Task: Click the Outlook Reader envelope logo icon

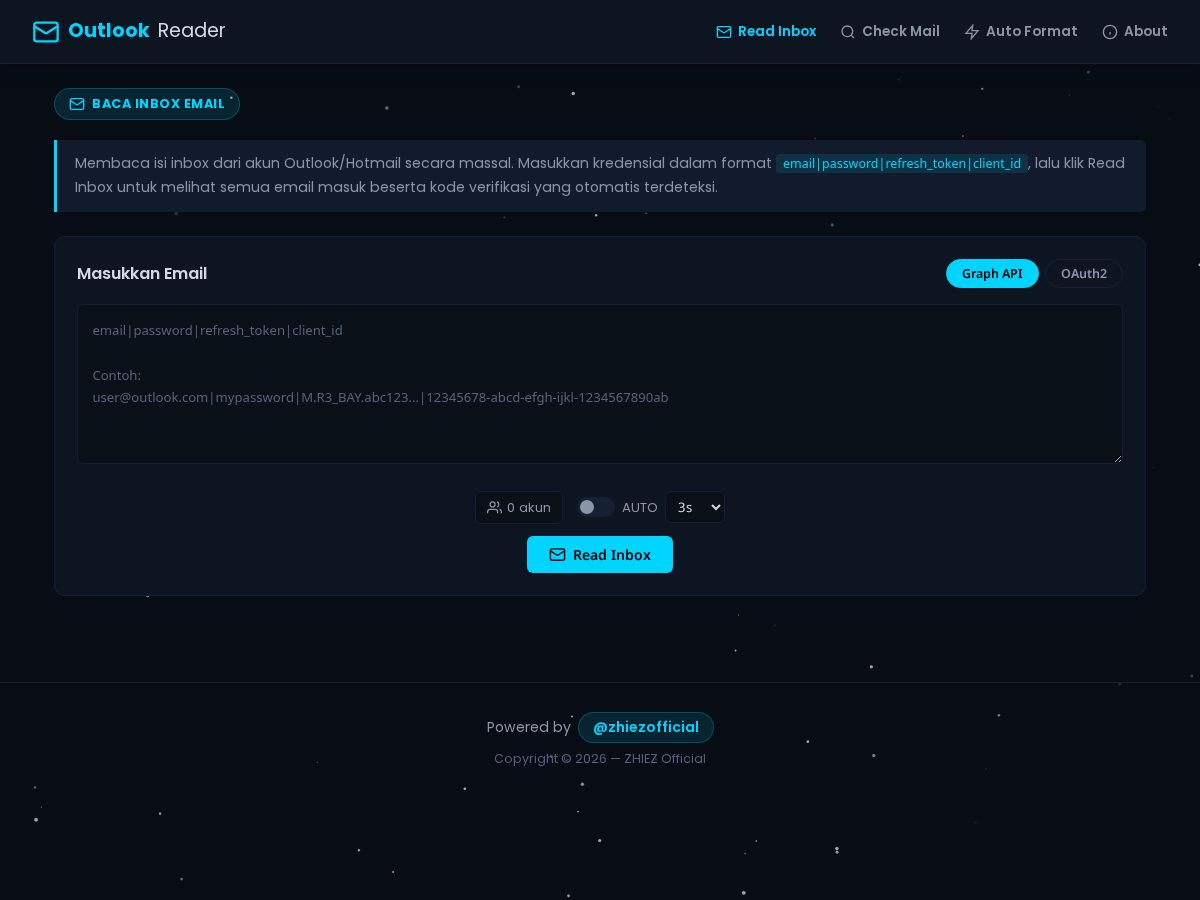Action: pyautogui.click(x=46, y=32)
